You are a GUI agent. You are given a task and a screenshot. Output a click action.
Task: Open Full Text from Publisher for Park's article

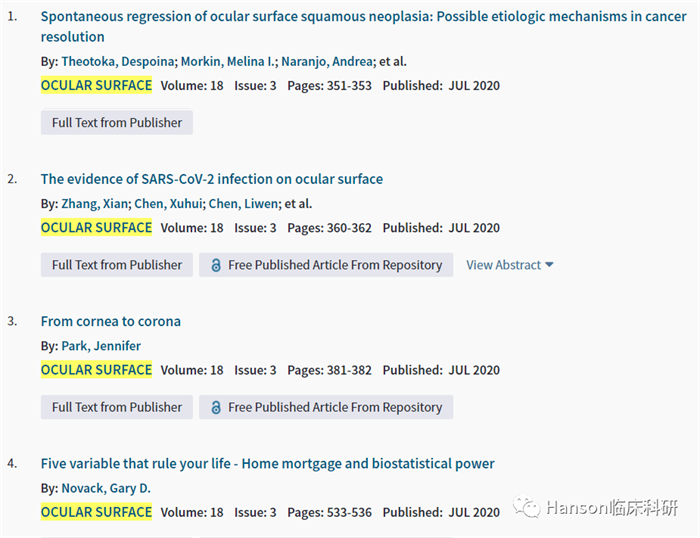pyautogui.click(x=117, y=407)
